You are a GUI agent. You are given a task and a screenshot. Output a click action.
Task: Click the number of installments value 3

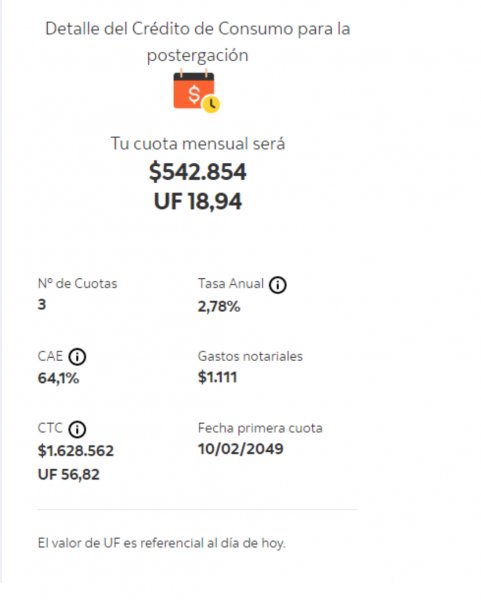click(x=42, y=305)
